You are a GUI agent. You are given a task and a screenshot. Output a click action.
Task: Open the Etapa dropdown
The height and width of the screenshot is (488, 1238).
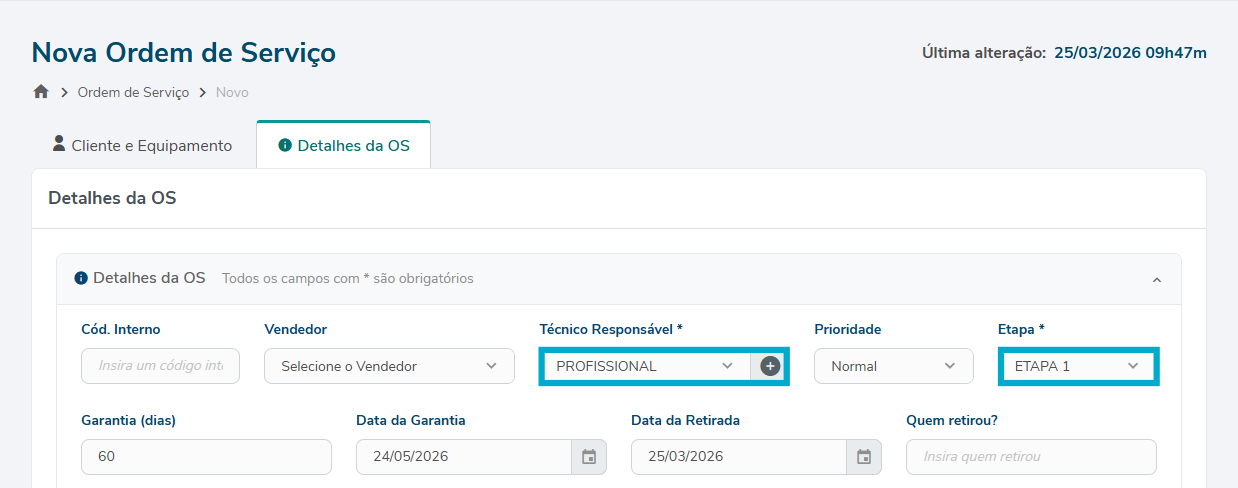click(1077, 366)
